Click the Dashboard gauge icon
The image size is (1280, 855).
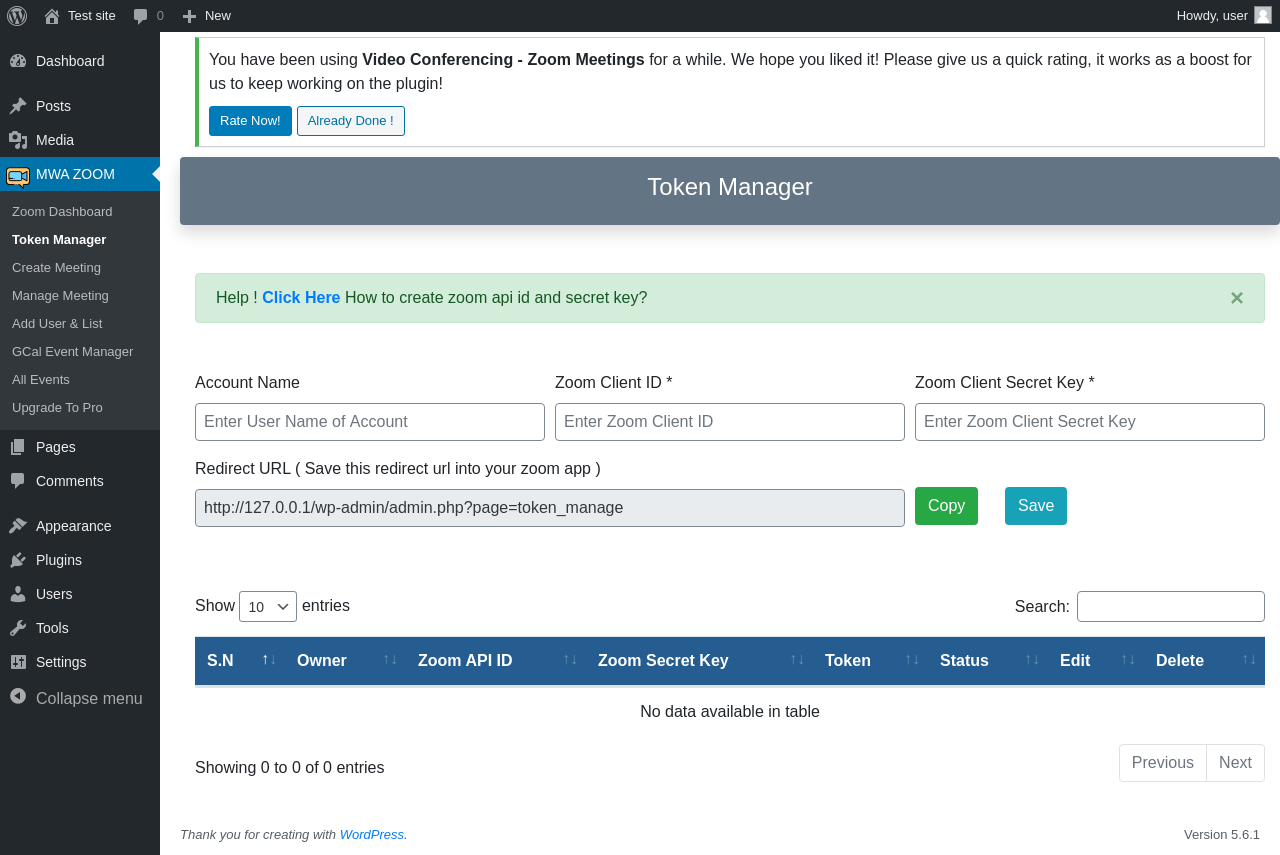(18, 61)
